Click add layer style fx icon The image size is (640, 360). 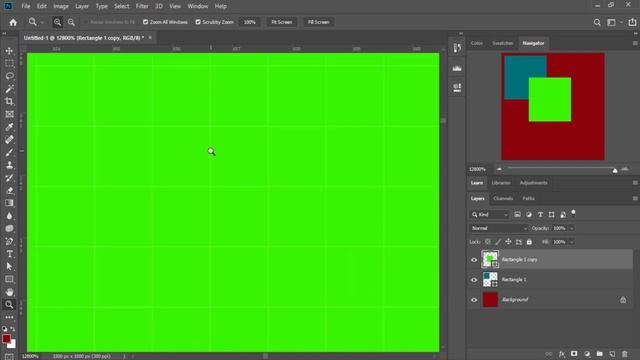[562, 354]
